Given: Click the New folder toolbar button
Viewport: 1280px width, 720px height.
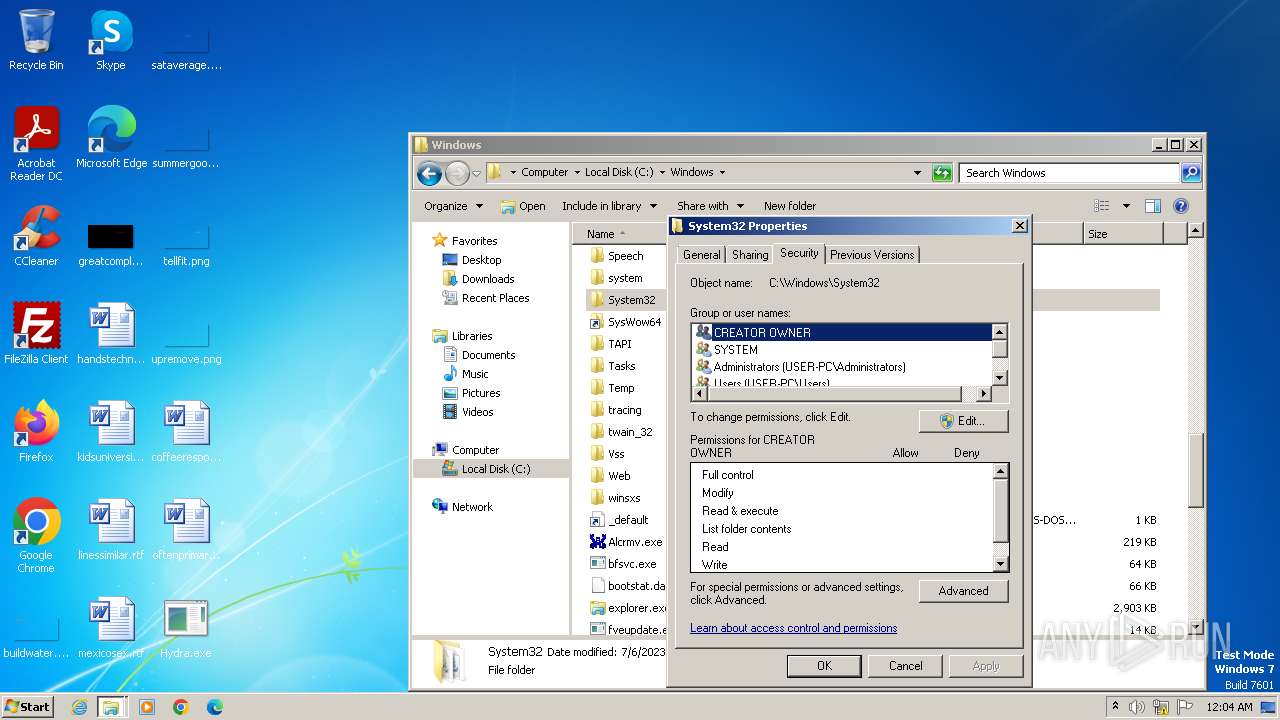Looking at the screenshot, I should point(790,206).
